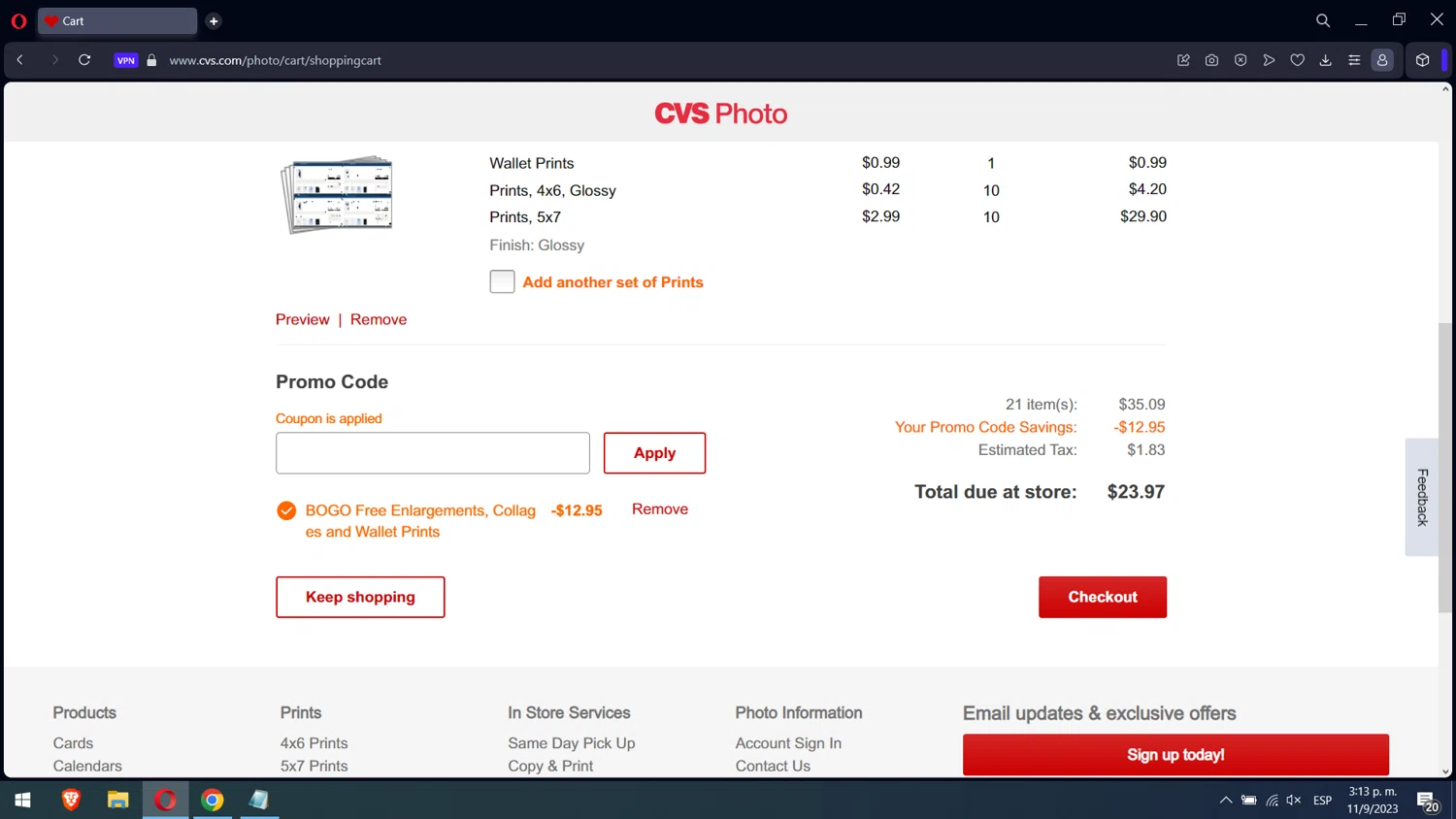Image resolution: width=1456 pixels, height=819 pixels.
Task: Click the Checkout button
Action: [x=1103, y=597]
